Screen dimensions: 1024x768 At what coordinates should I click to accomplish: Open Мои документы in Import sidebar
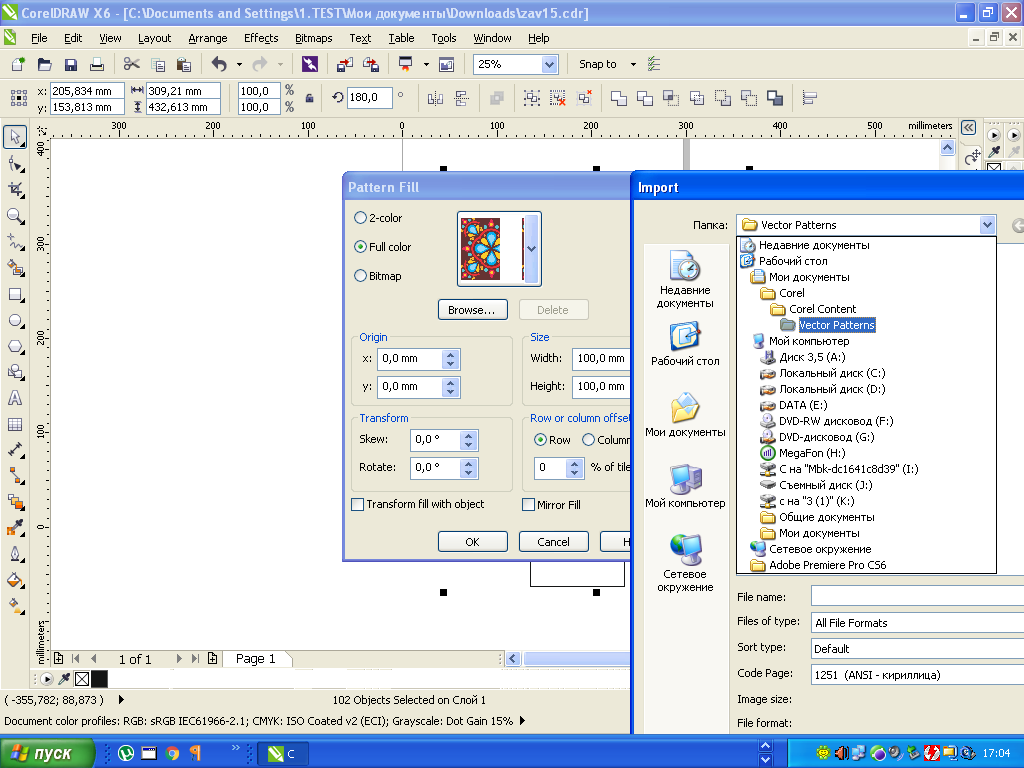(685, 415)
